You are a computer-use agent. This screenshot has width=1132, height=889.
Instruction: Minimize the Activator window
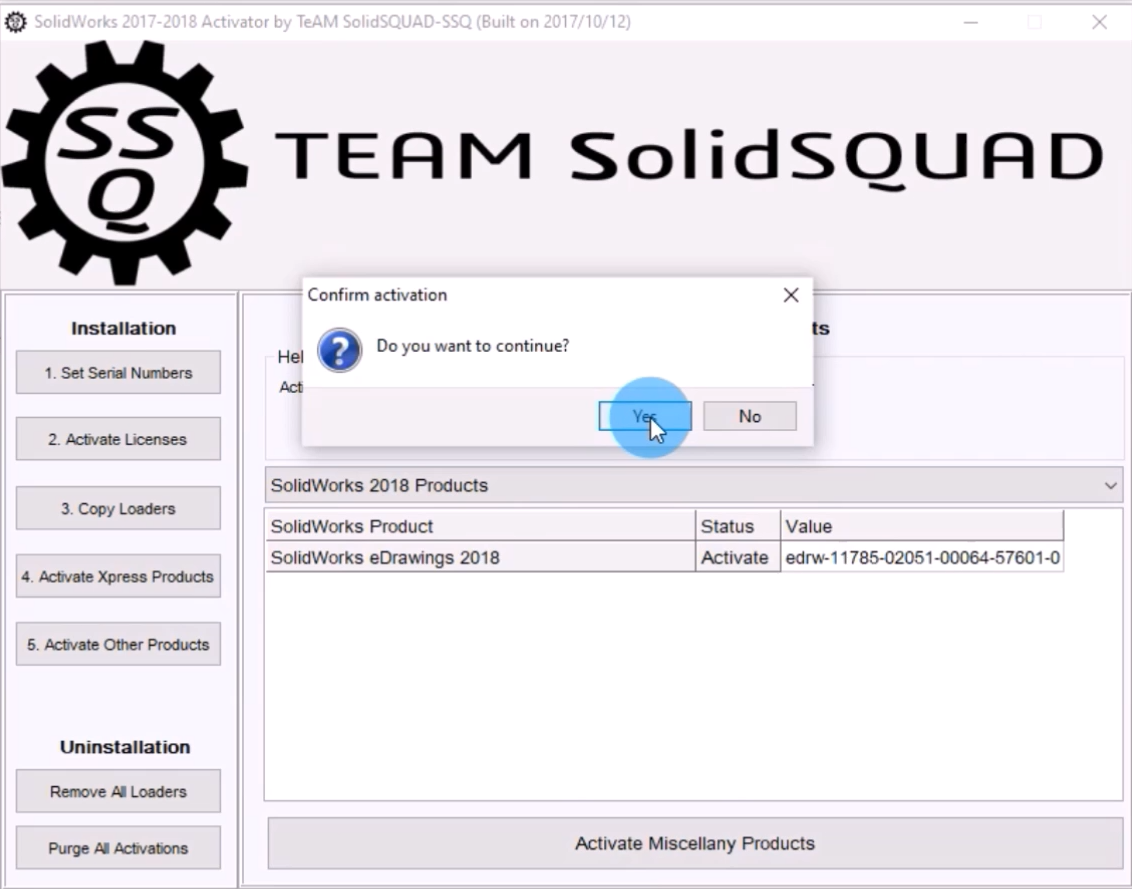point(970,22)
